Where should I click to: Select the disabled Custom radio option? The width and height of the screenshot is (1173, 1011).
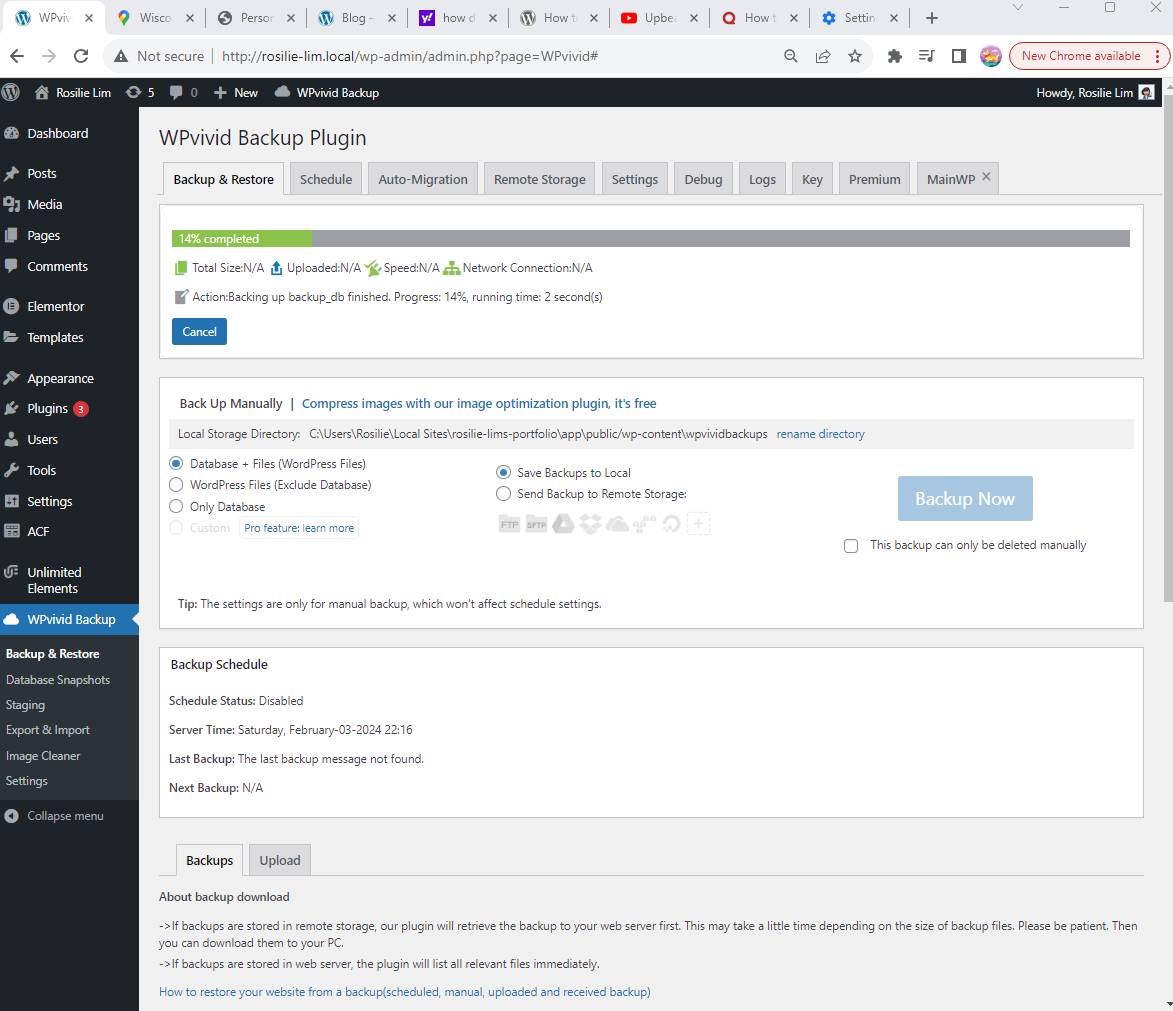click(176, 528)
